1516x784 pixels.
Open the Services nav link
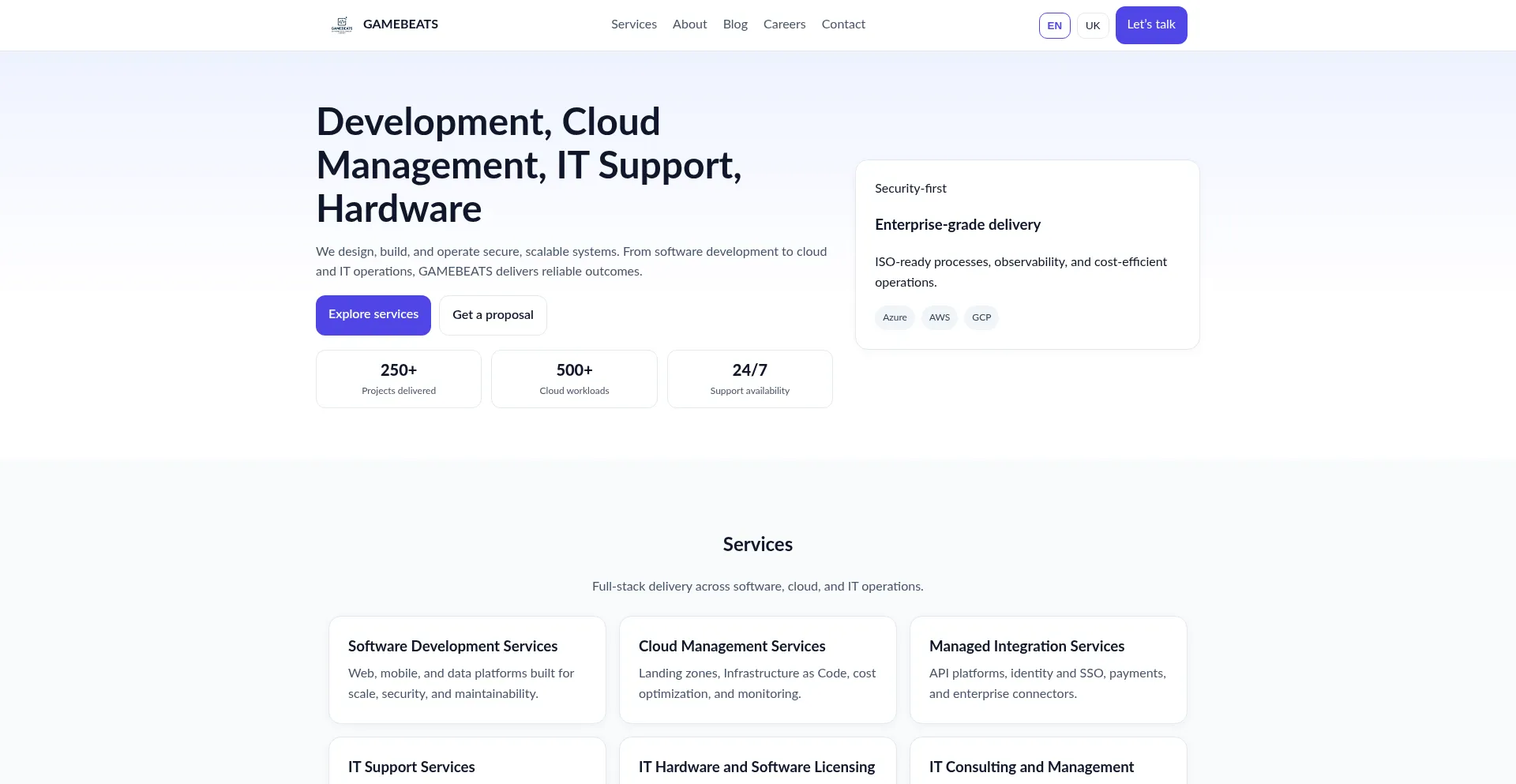coord(634,24)
